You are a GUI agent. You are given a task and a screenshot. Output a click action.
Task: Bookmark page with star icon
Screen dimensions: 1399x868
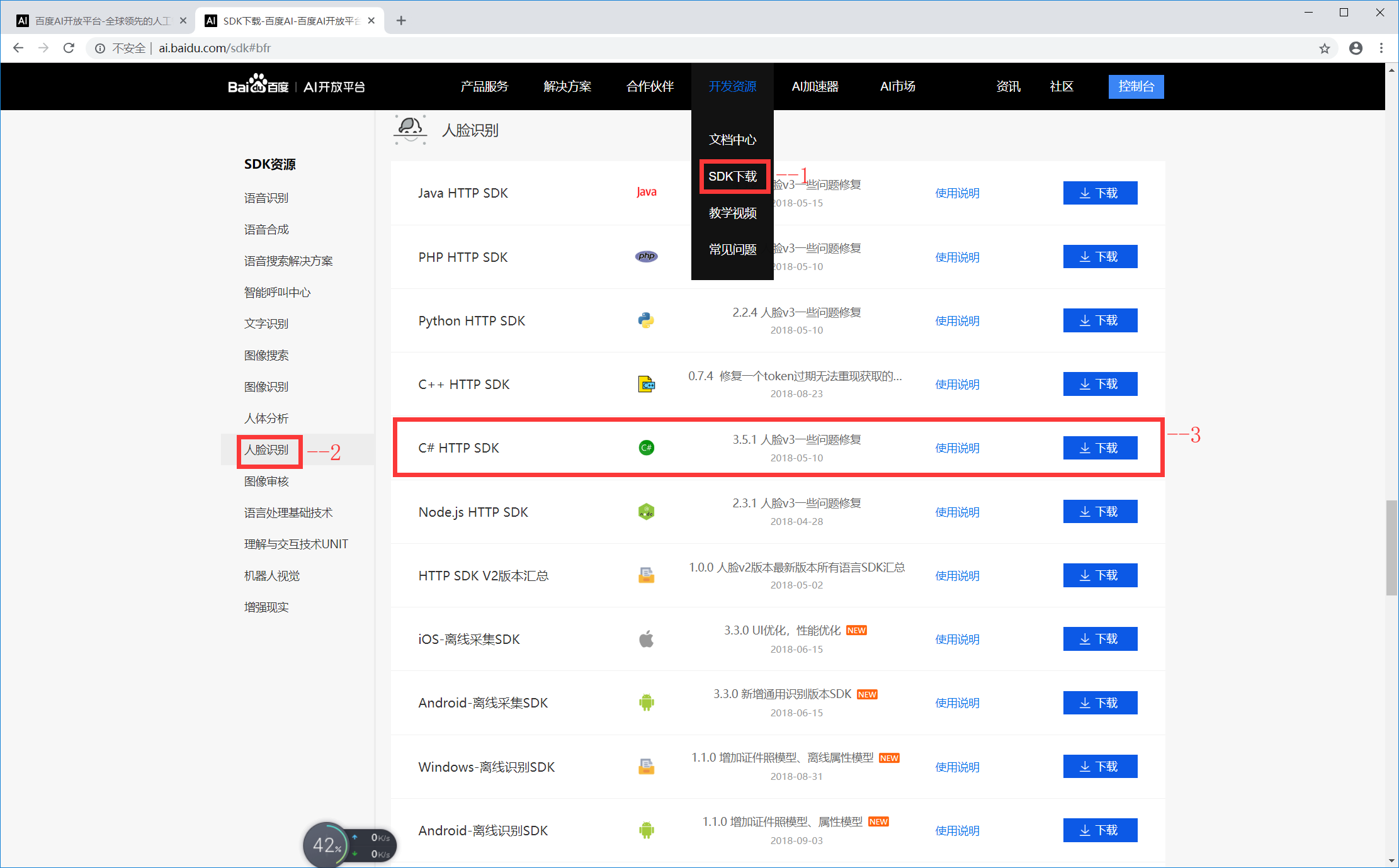point(1324,48)
